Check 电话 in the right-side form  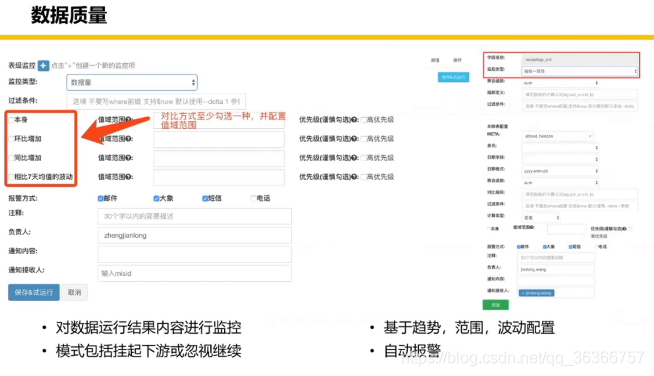[x=596, y=247]
